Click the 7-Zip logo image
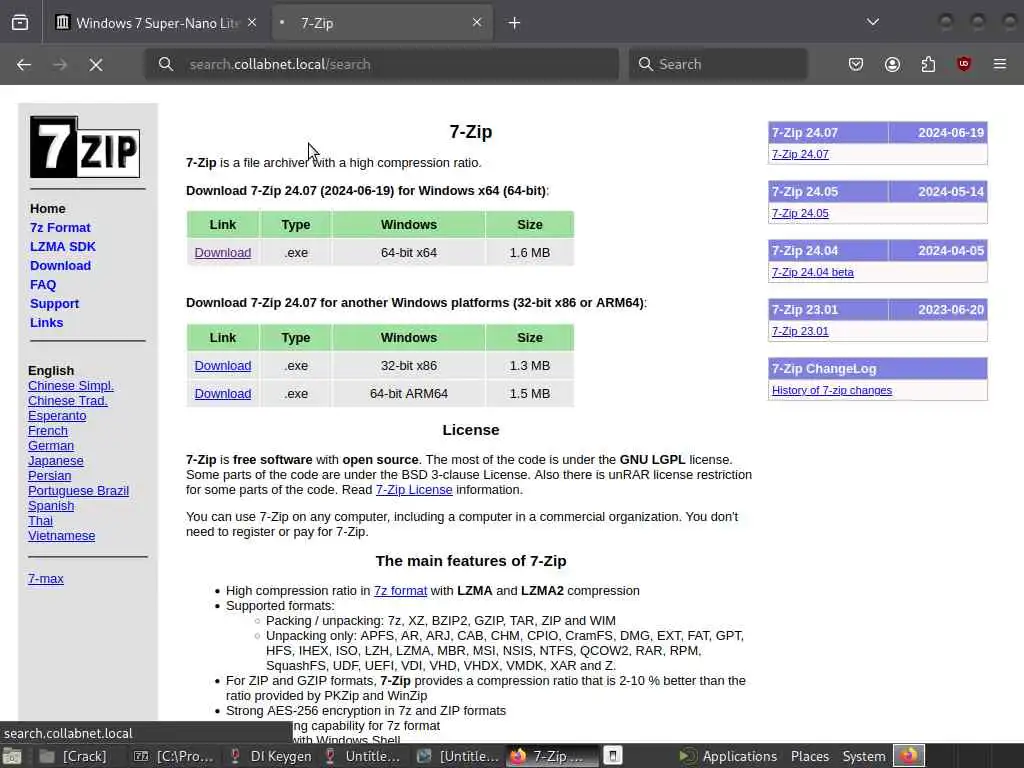1024x768 pixels. click(x=85, y=147)
